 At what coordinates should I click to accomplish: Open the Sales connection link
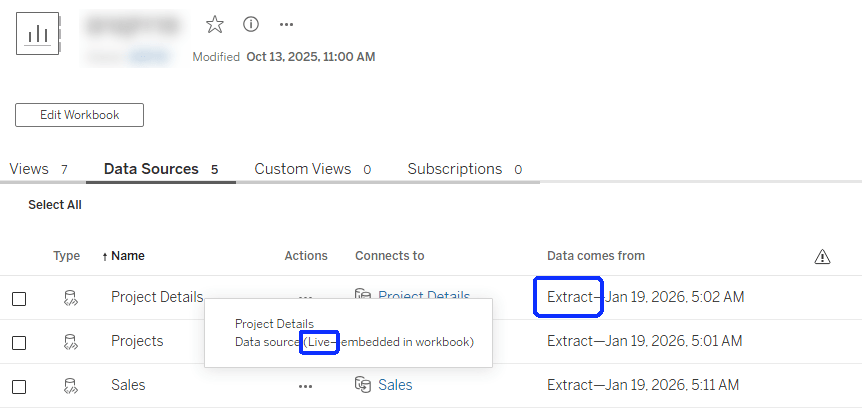395,385
